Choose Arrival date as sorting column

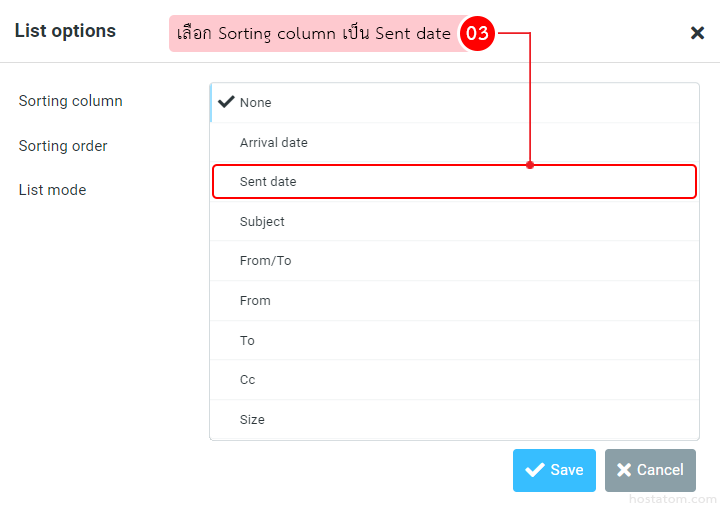273,143
